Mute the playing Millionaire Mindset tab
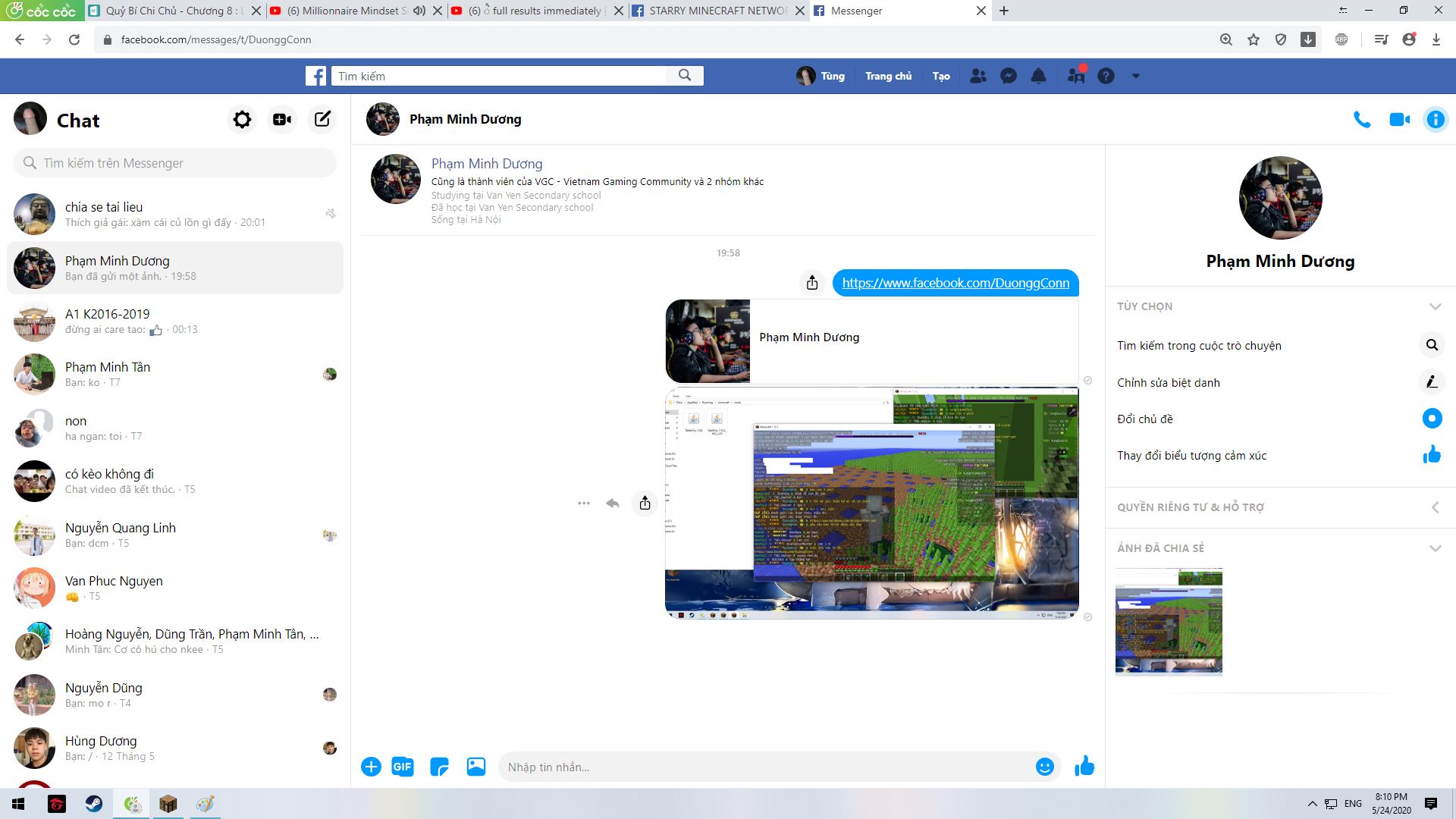 point(419,11)
